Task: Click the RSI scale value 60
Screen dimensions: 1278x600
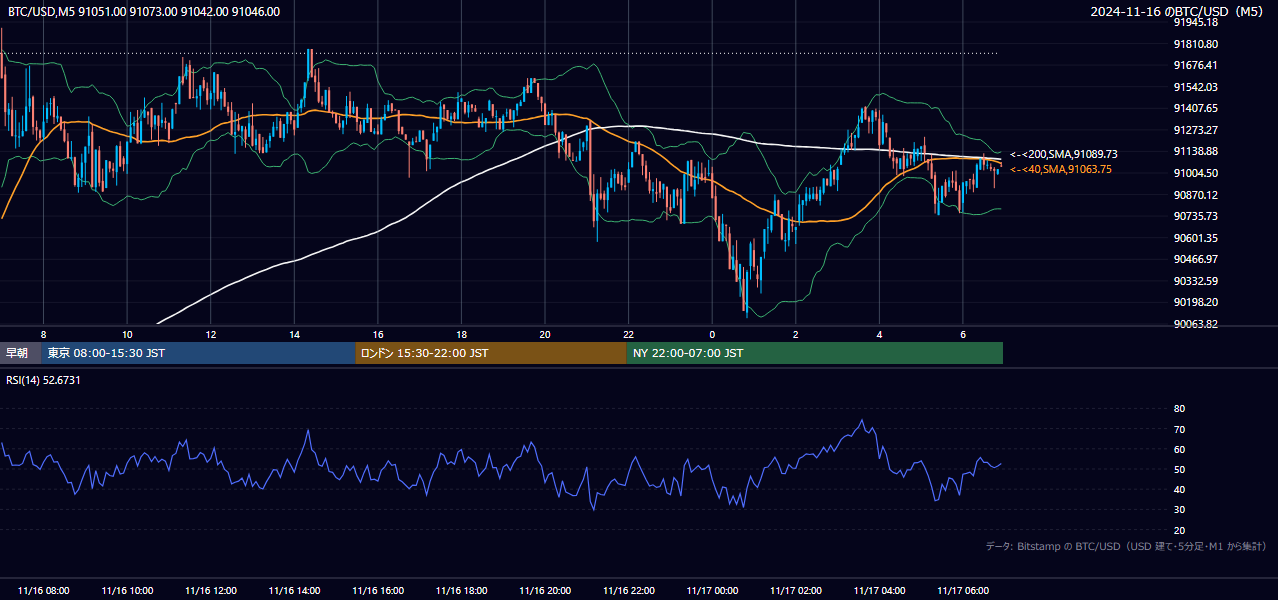Action: pos(1179,449)
